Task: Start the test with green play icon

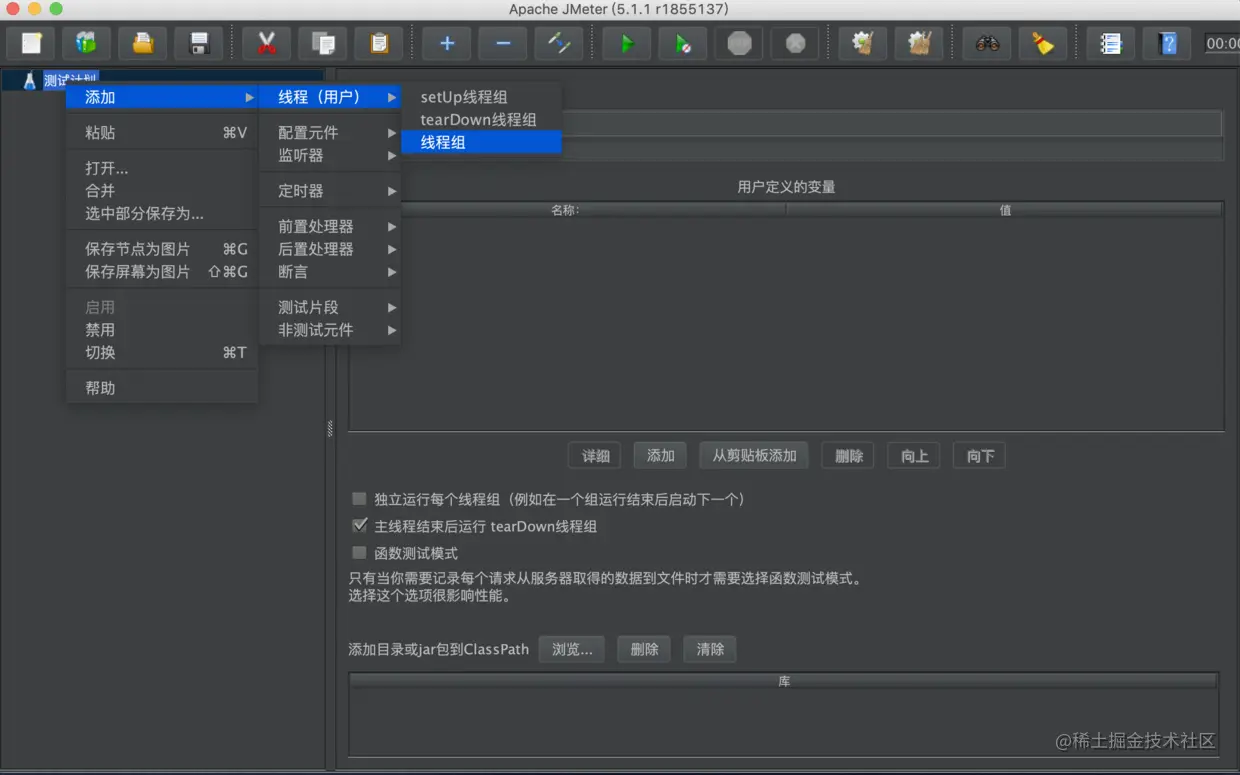Action: click(x=627, y=43)
